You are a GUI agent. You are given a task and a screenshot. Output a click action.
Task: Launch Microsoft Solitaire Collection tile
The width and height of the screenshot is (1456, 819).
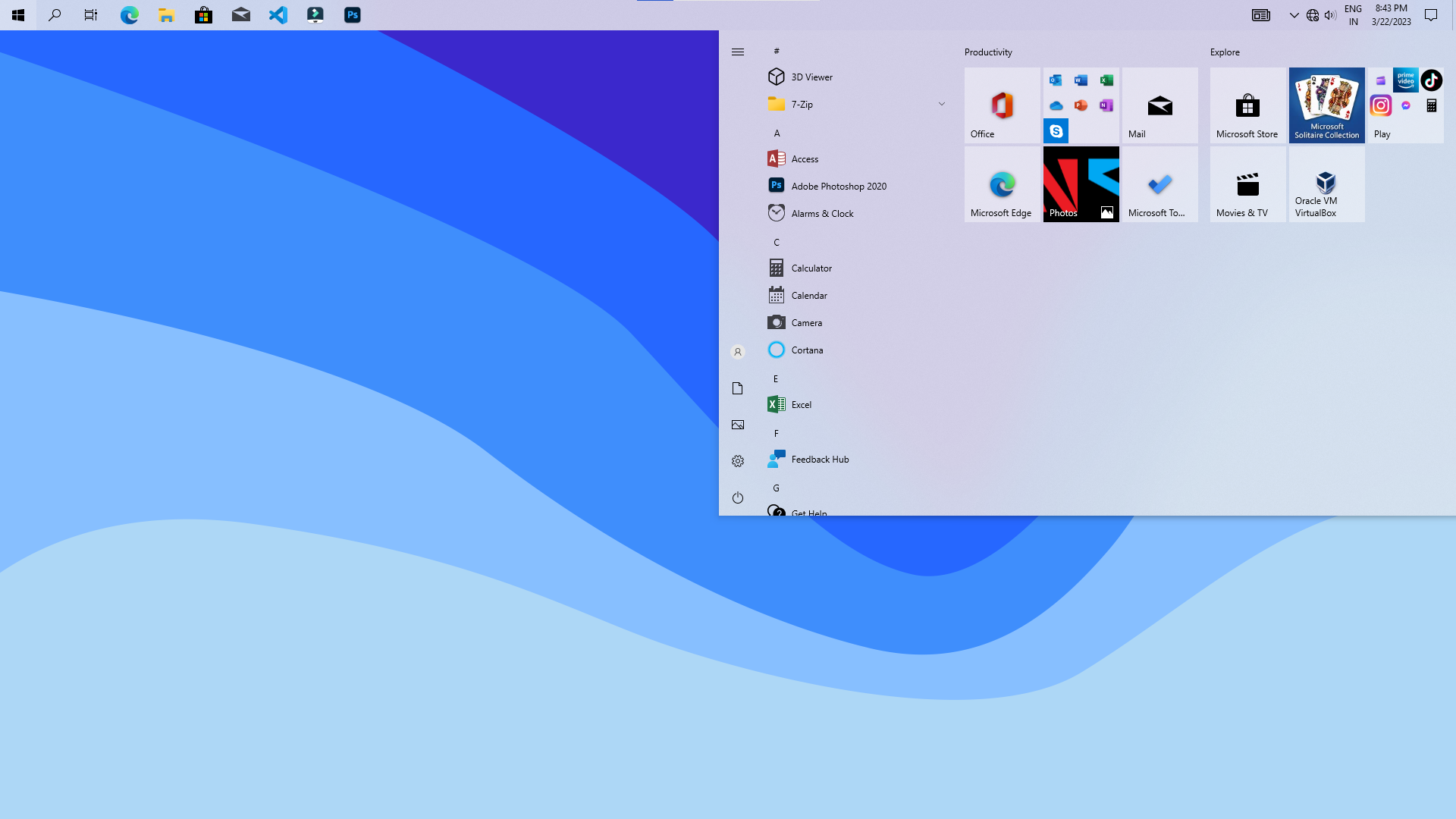[x=1326, y=105]
